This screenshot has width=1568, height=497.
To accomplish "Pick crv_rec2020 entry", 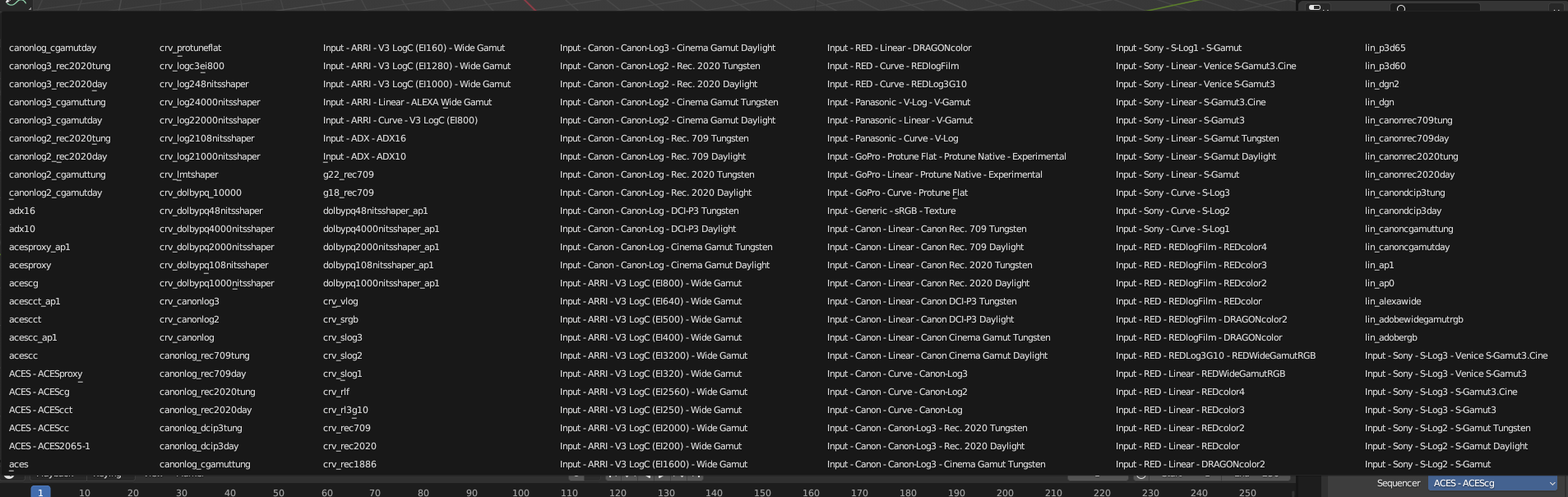I will coord(349,446).
